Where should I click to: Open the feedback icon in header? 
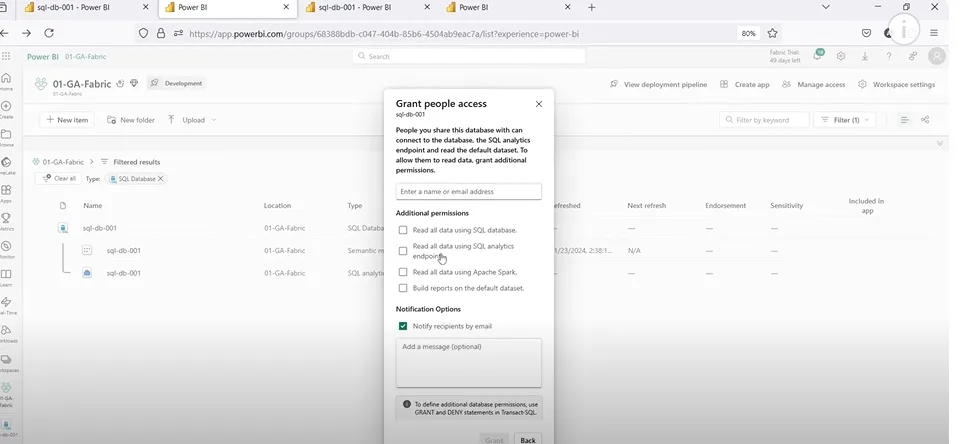pyautogui.click(x=912, y=56)
